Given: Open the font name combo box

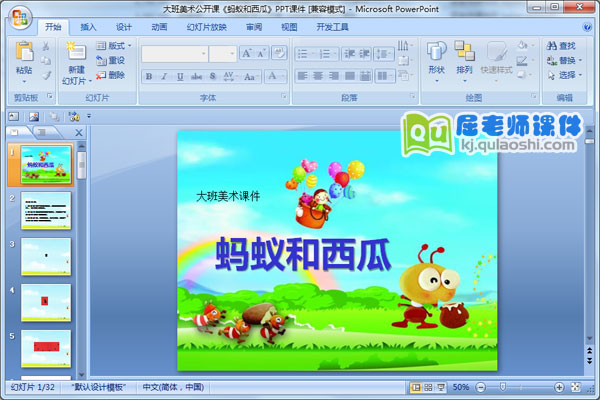Looking at the screenshot, I should coord(174,54).
